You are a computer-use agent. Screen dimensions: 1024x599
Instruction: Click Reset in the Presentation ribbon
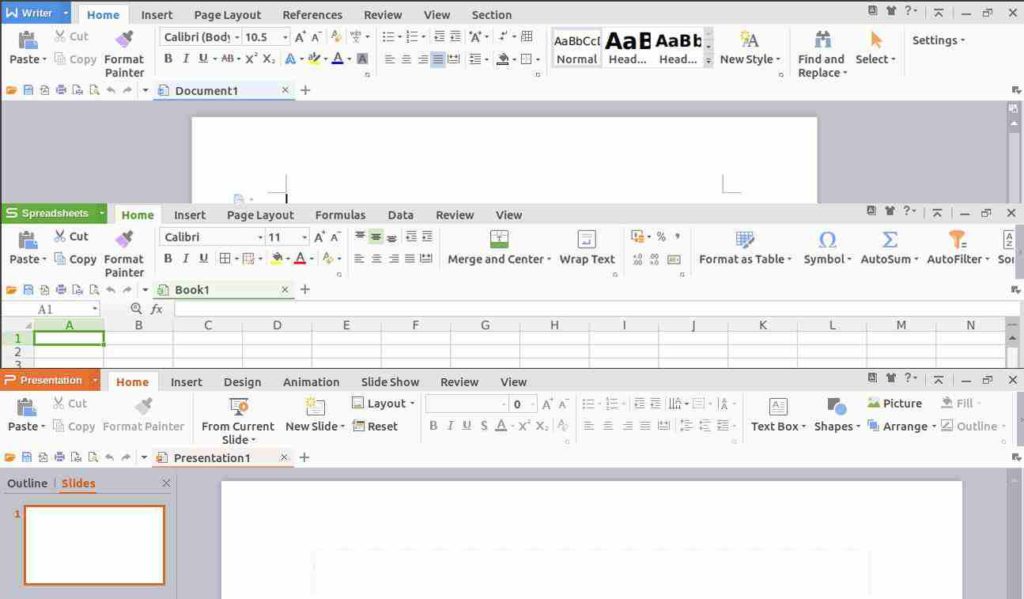pos(375,426)
